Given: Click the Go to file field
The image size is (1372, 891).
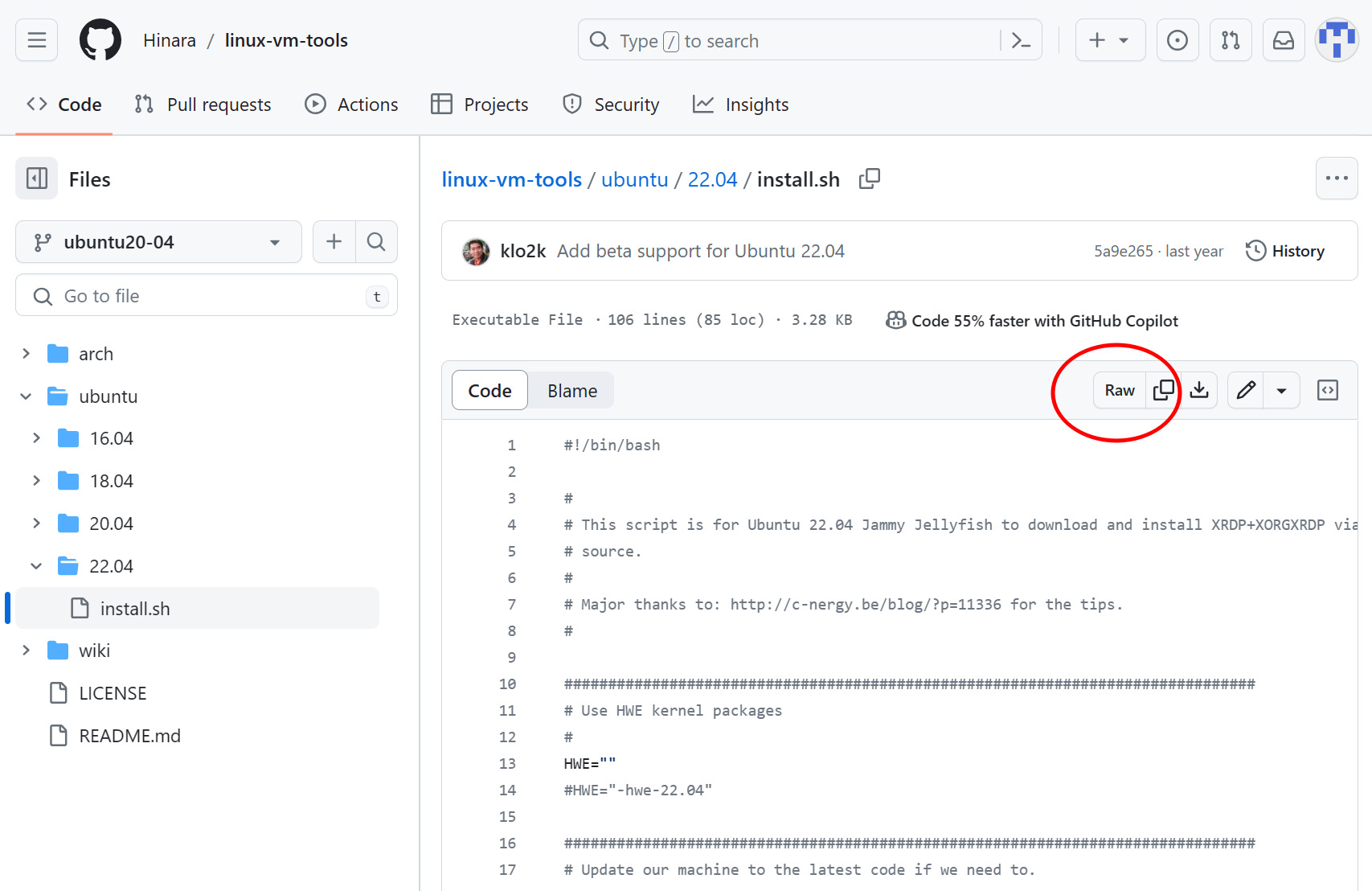Looking at the screenshot, I should [x=207, y=296].
